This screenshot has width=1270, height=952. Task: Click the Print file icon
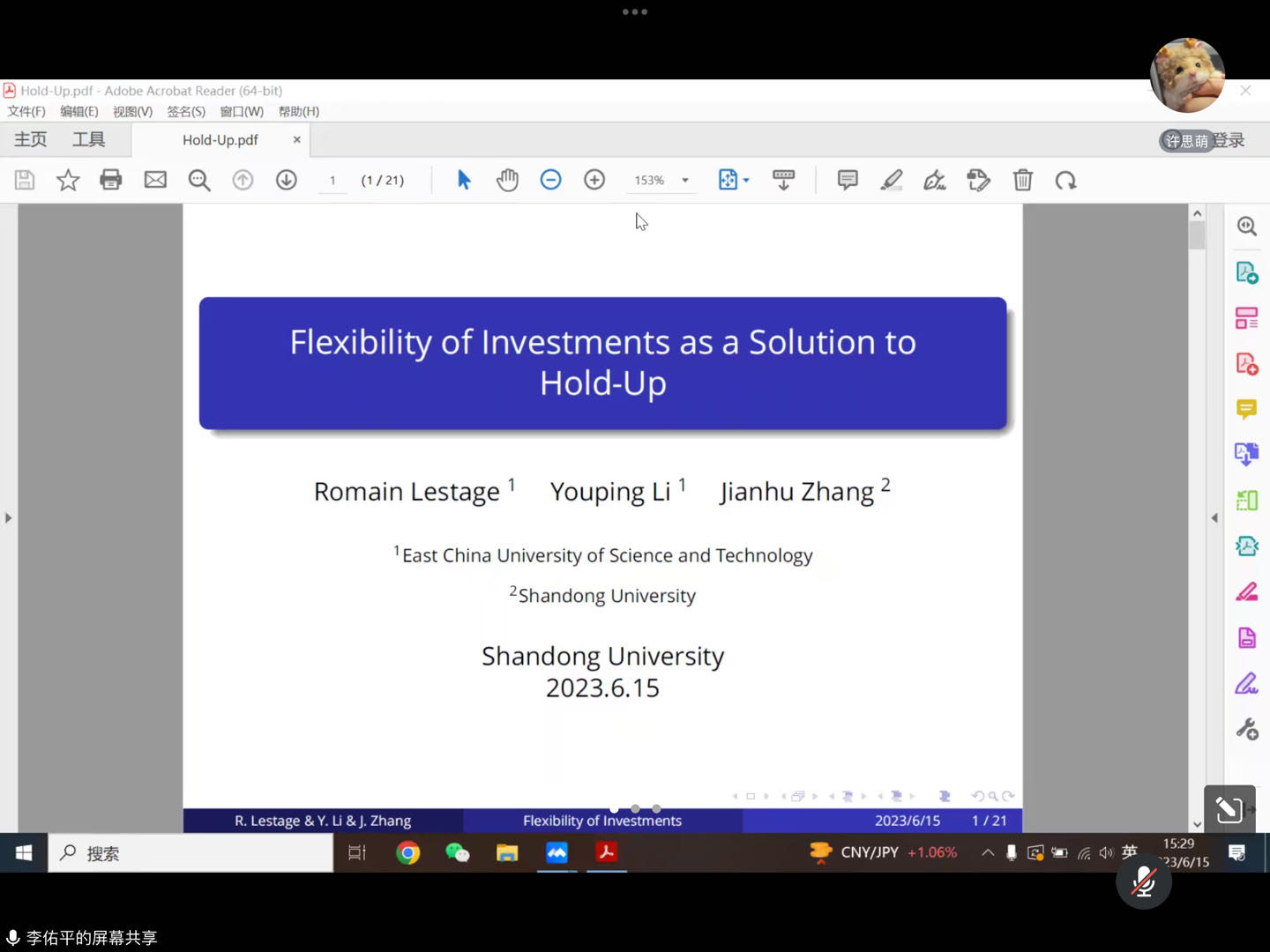click(x=111, y=180)
